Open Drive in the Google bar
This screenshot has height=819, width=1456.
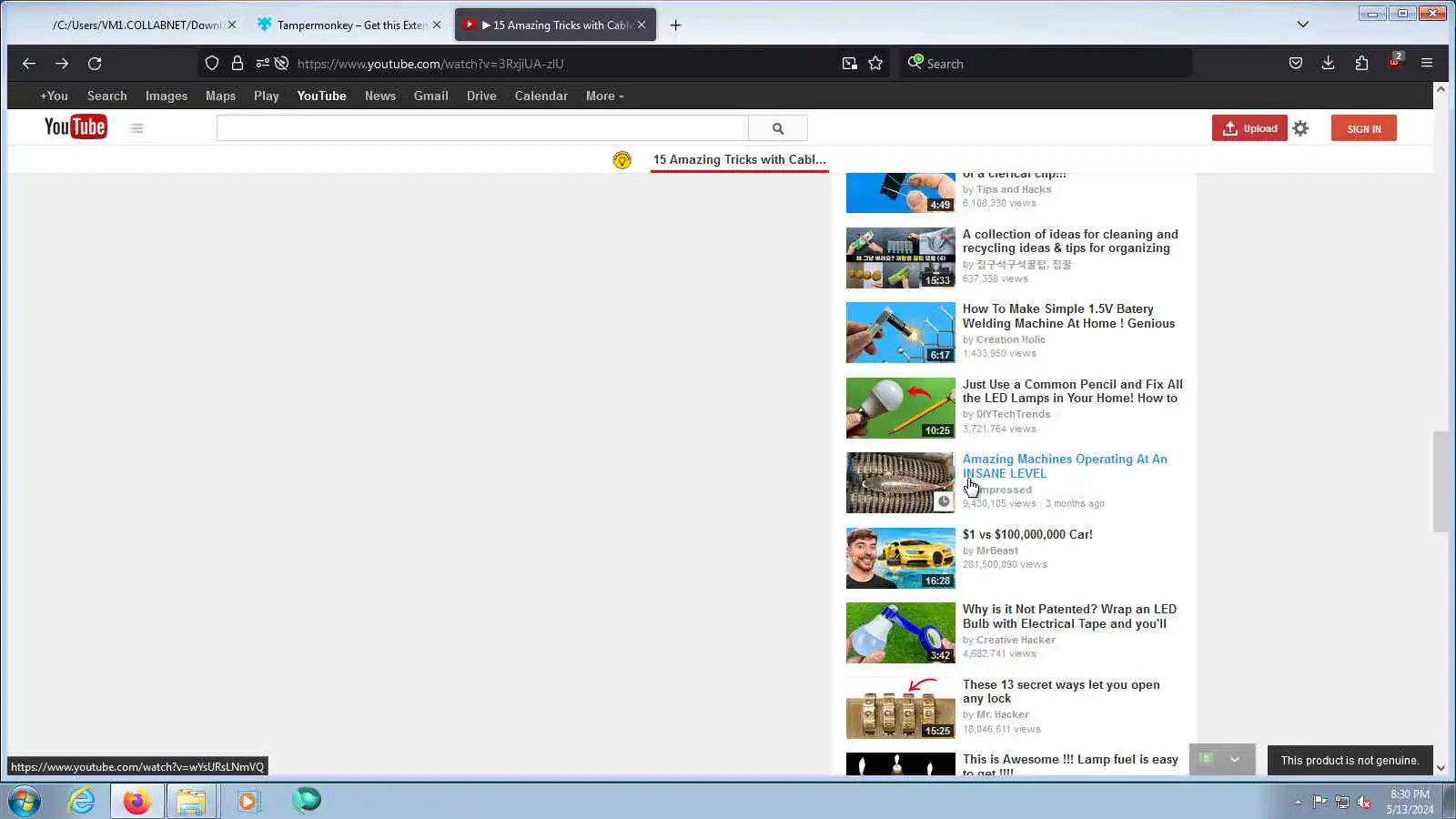point(481,96)
